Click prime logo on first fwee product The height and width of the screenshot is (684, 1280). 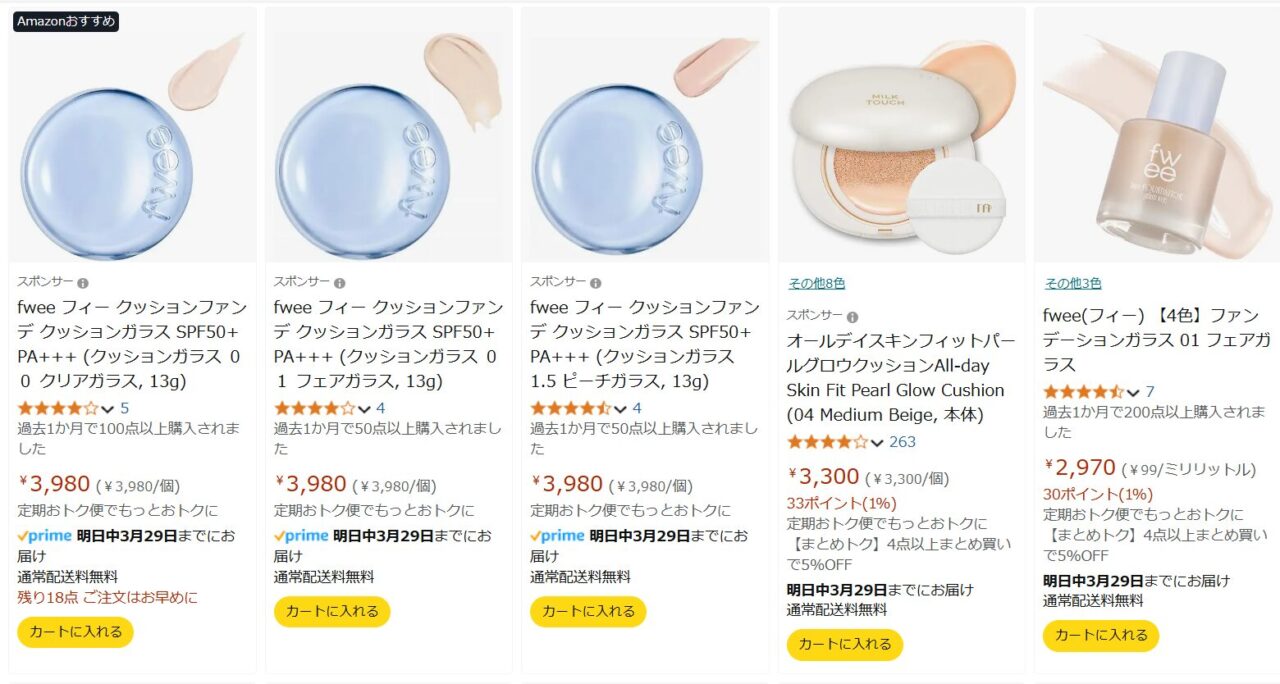coord(45,536)
